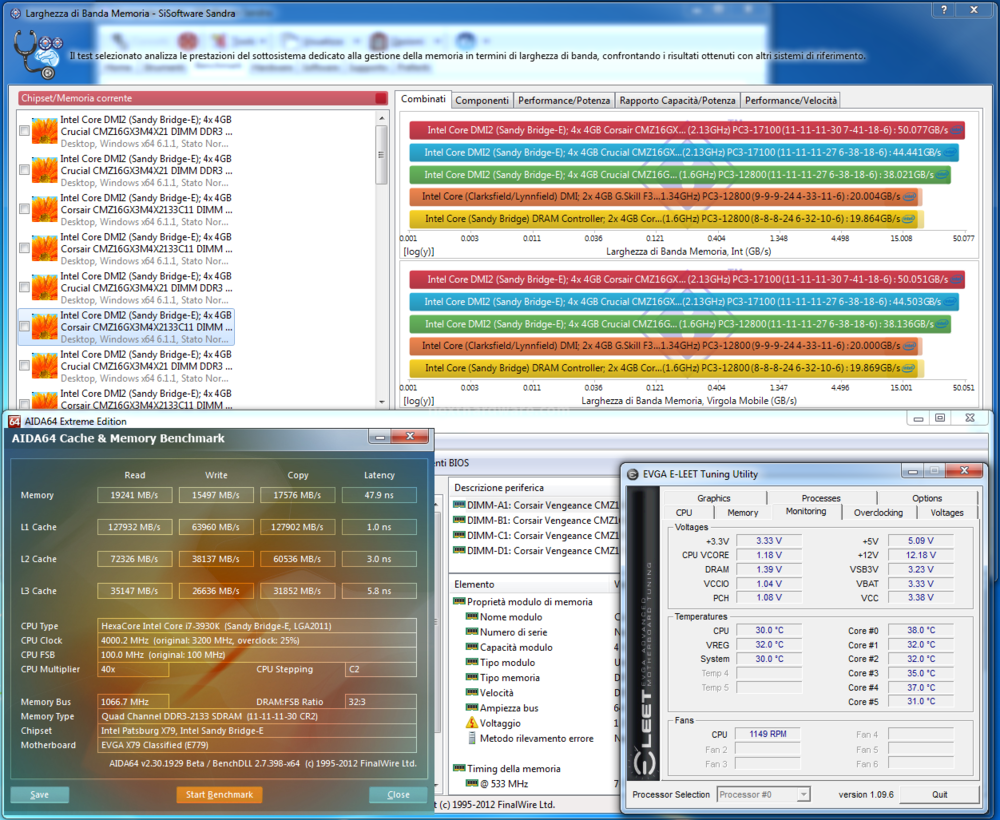Click Save in the AIDA64 benchmark window
The image size is (1000, 820).
(x=40, y=794)
